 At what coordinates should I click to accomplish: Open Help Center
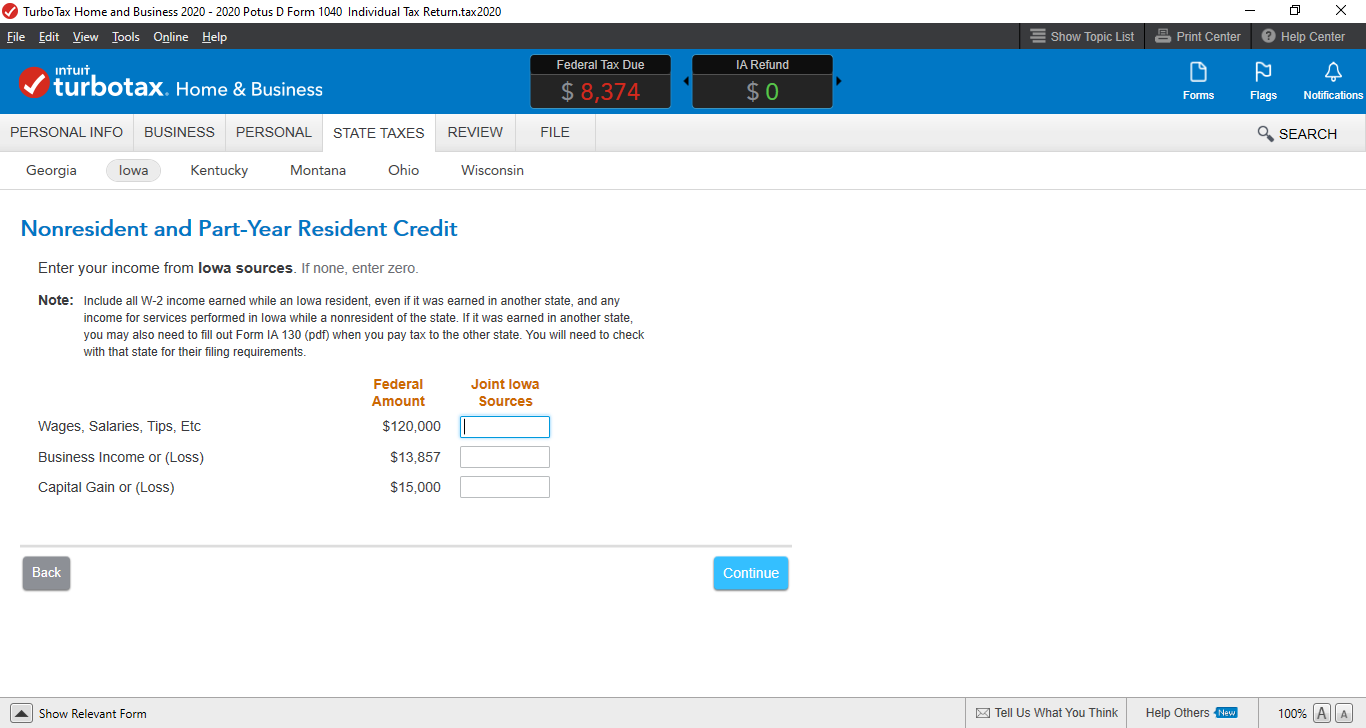(x=1303, y=36)
